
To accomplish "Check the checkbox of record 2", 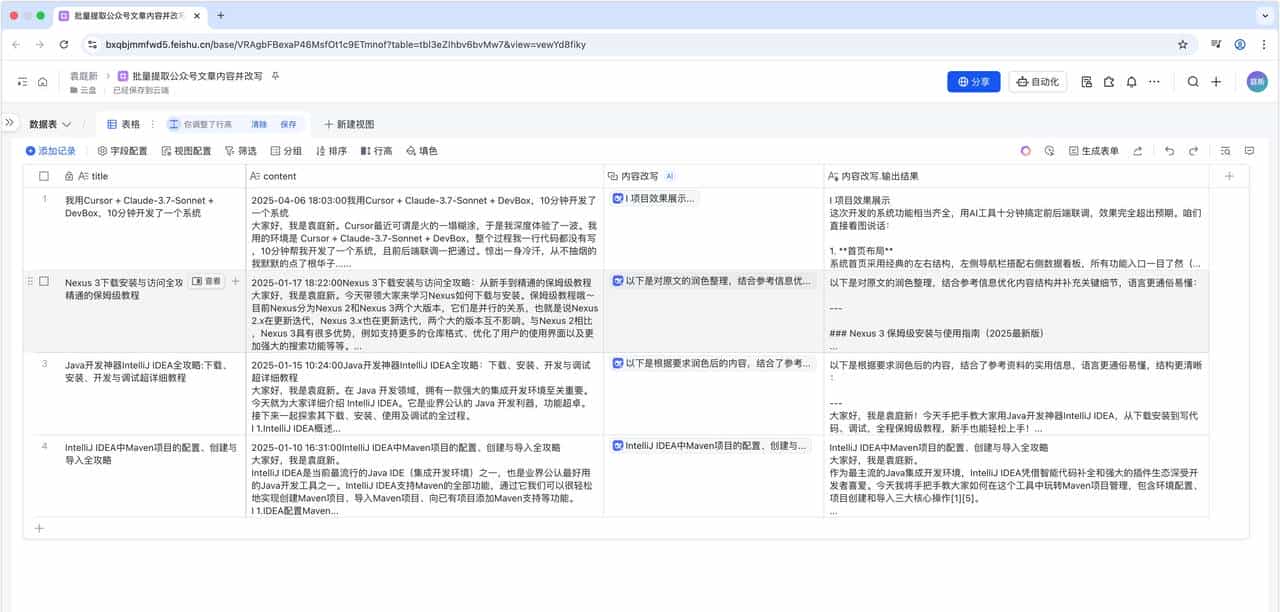I will 42,281.
